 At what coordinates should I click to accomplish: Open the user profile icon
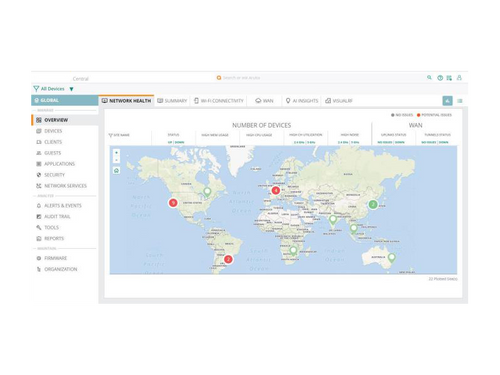459,78
